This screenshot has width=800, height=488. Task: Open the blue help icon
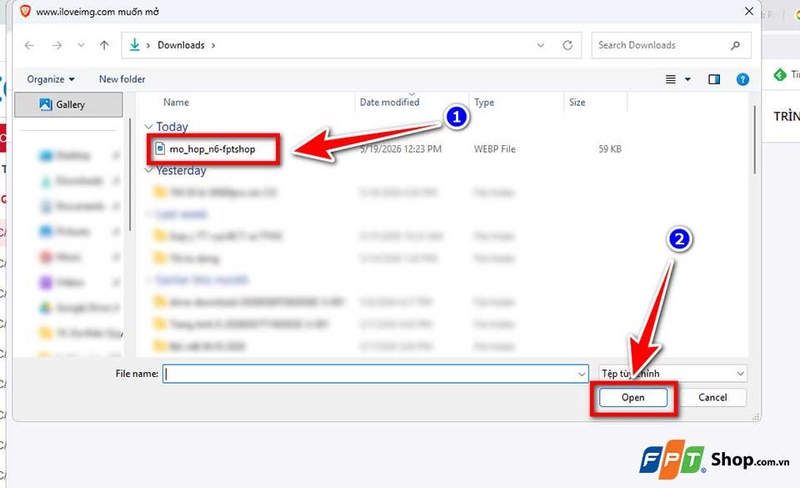point(742,79)
